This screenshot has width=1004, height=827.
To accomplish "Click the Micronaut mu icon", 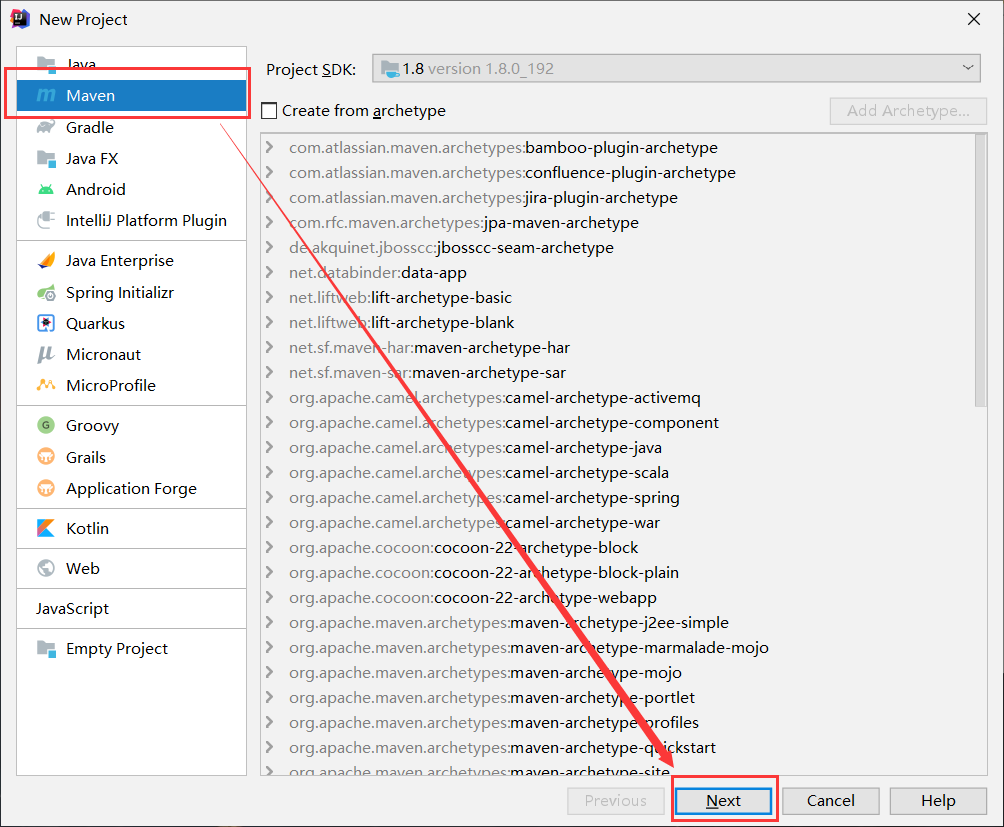I will pos(46,354).
